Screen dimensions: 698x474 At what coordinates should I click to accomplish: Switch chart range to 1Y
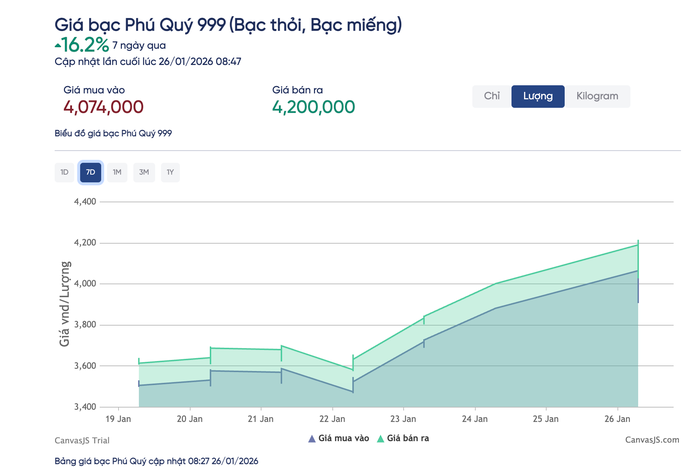pyautogui.click(x=170, y=172)
